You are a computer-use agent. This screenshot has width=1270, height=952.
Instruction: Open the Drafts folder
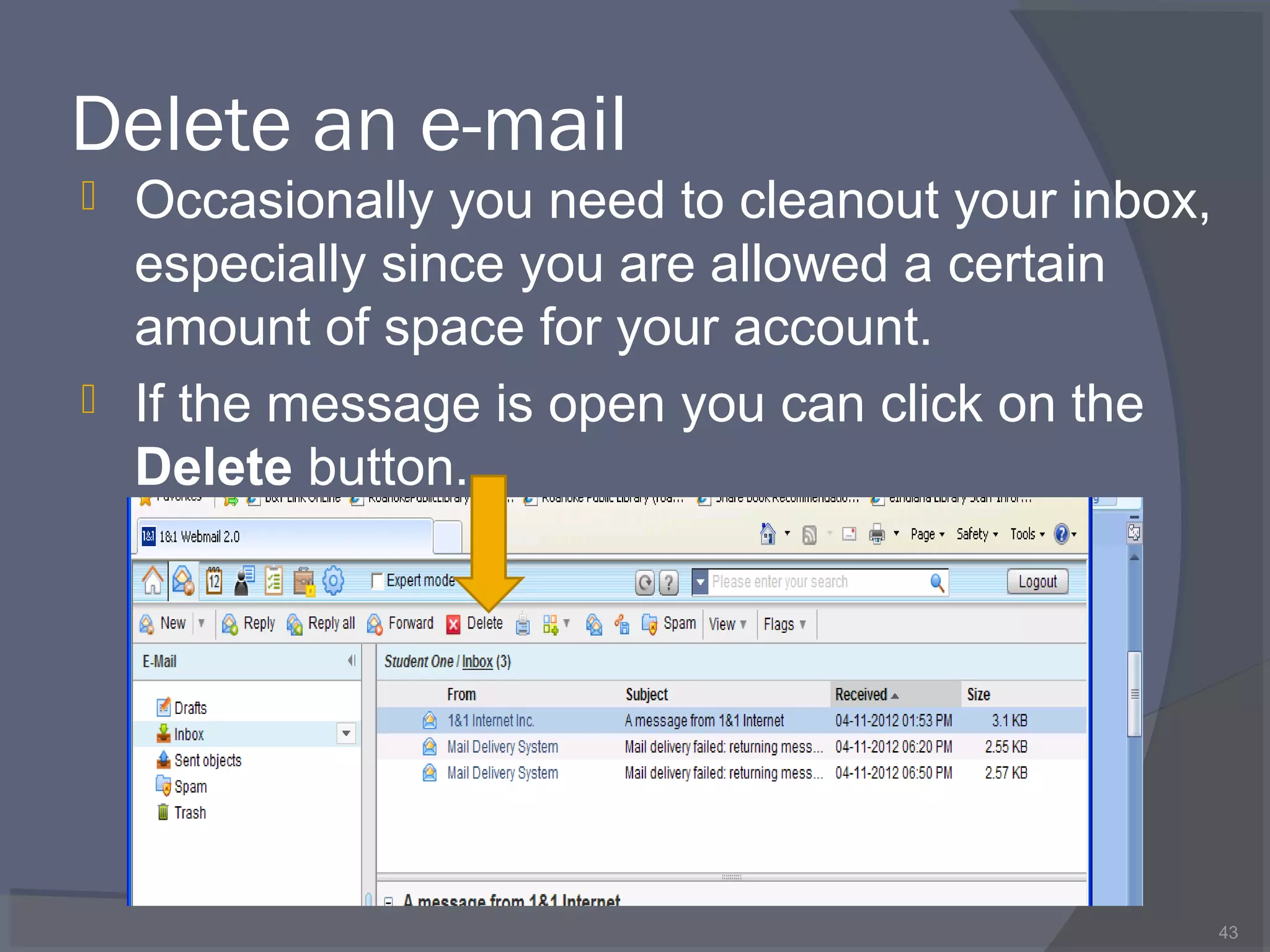[x=182, y=707]
